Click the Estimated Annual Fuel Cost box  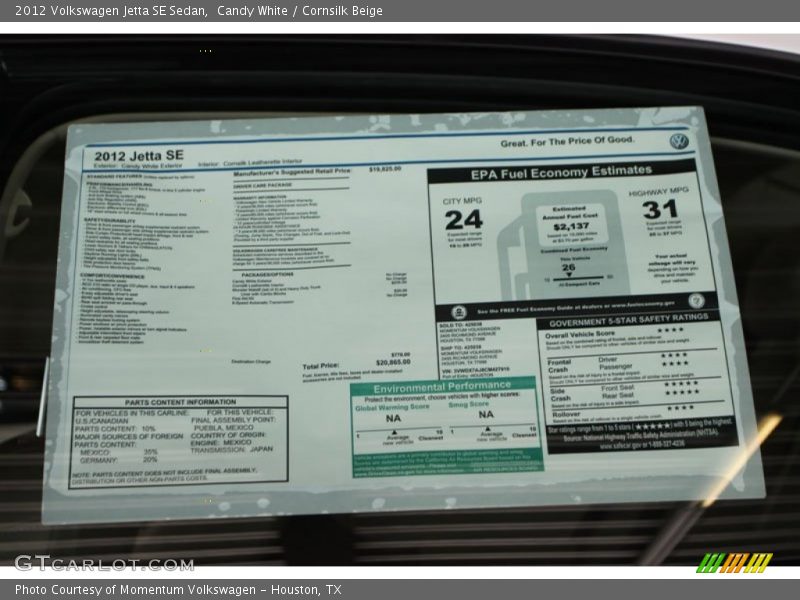pyautogui.click(x=571, y=222)
